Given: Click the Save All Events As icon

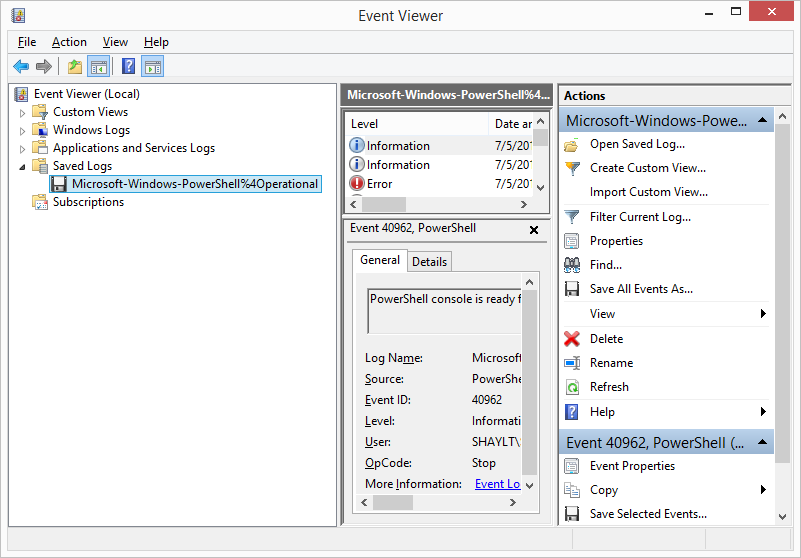Looking at the screenshot, I should pyautogui.click(x=572, y=289).
